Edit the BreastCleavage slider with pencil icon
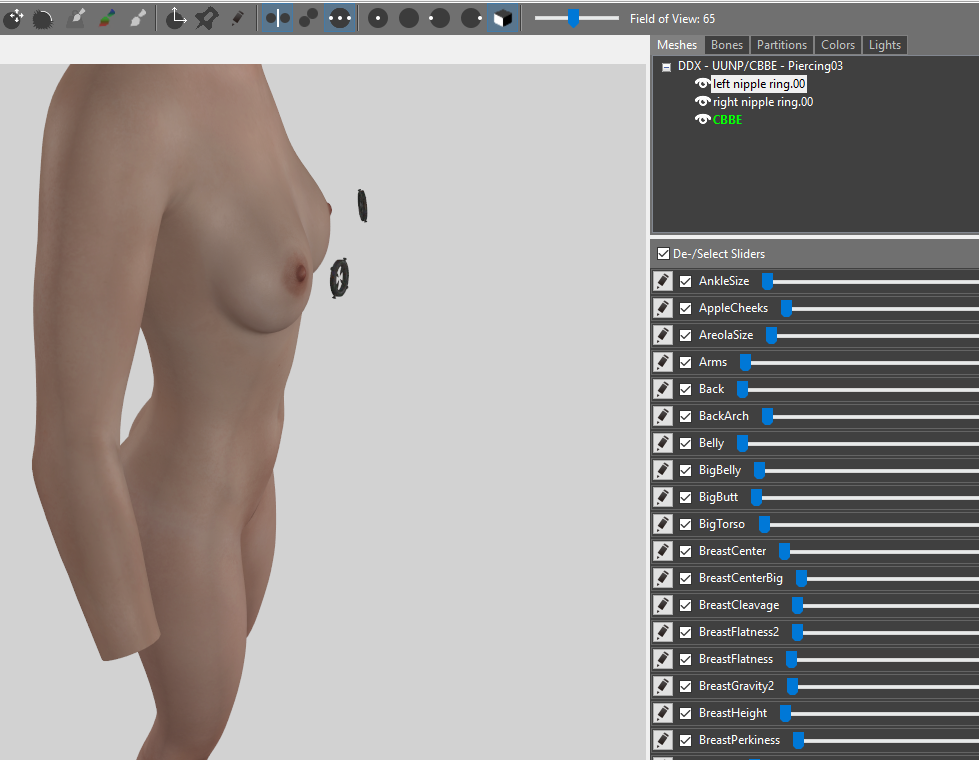Viewport: 979px width, 760px height. tap(663, 605)
